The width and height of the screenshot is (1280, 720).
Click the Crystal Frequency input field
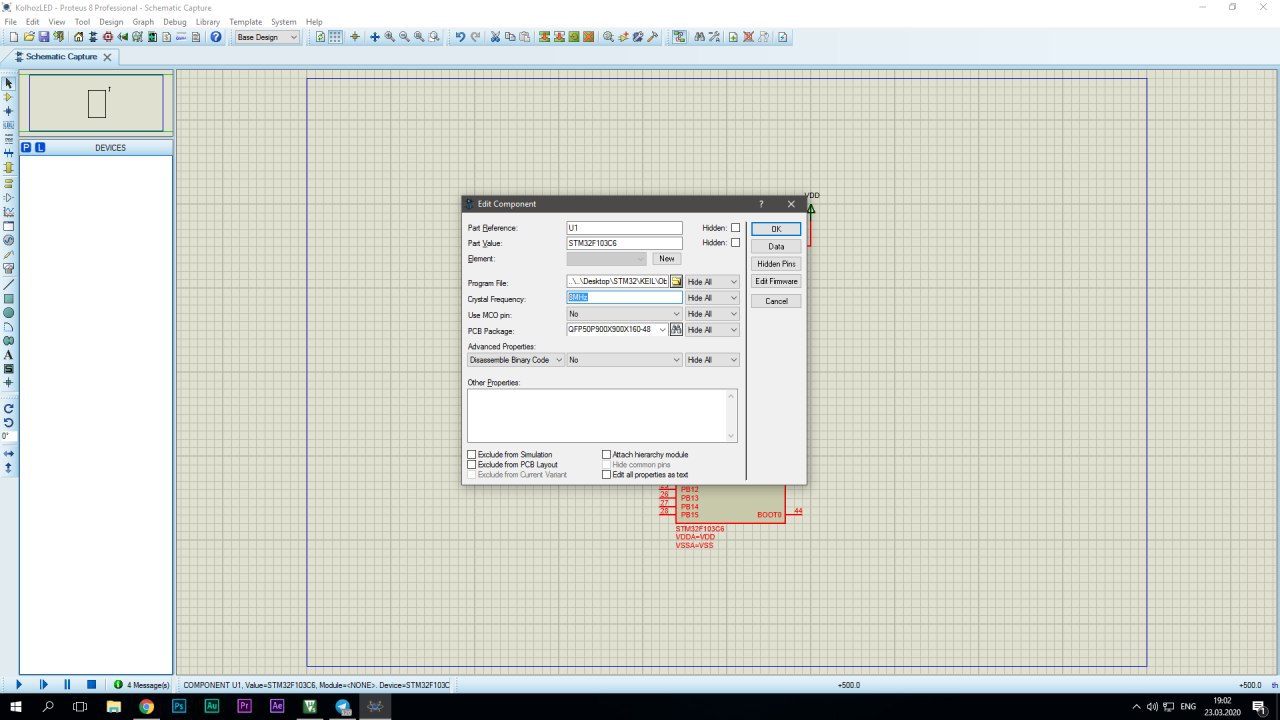point(624,298)
